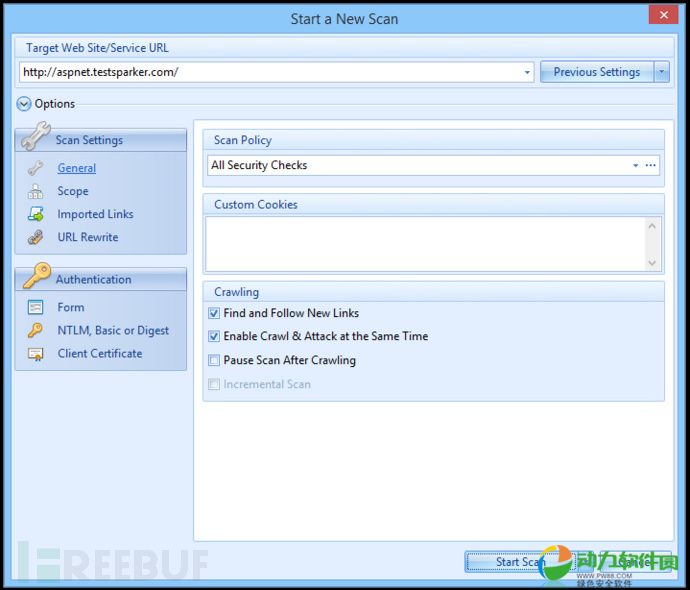Viewport: 690px width, 590px height.
Task: Open scan policy ellipsis editor button
Action: [650, 166]
